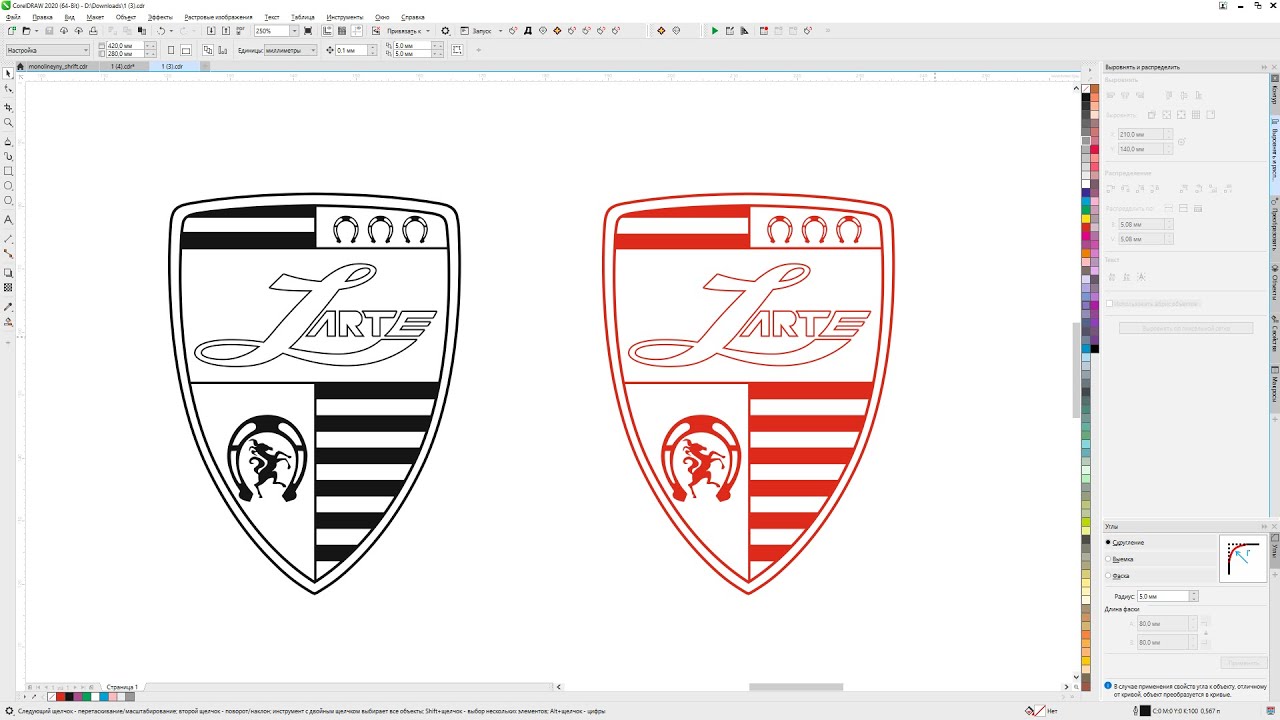Pick the yellow swatch in the color palette
Screen dimensions: 1280x720
1086,218
